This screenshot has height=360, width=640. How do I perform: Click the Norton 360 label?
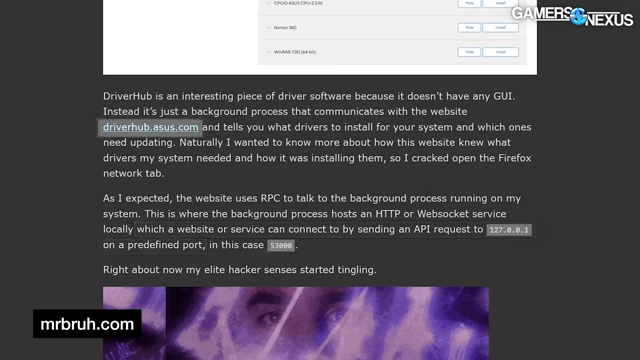[285, 28]
